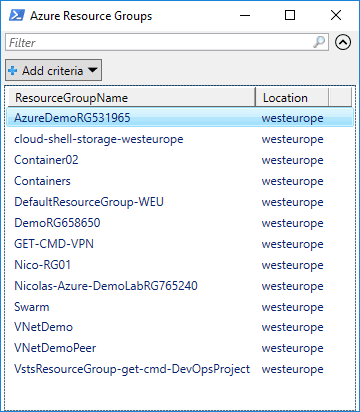Image resolution: width=360 pixels, height=412 pixels.
Task: Select the Containers resource group
Action: click(x=180, y=181)
